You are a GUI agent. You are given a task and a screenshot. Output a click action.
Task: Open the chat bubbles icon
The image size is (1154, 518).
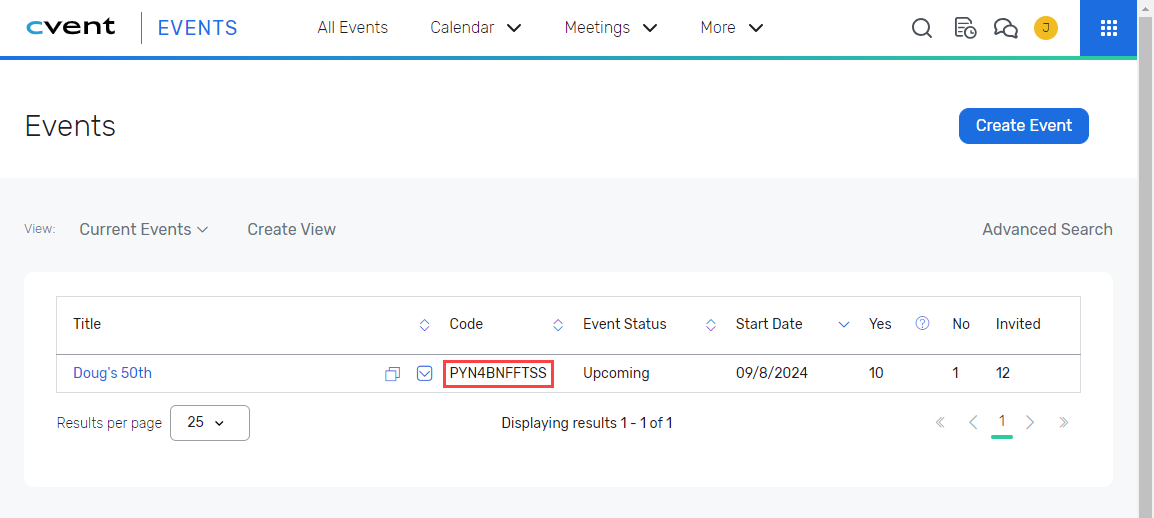[x=1005, y=28]
